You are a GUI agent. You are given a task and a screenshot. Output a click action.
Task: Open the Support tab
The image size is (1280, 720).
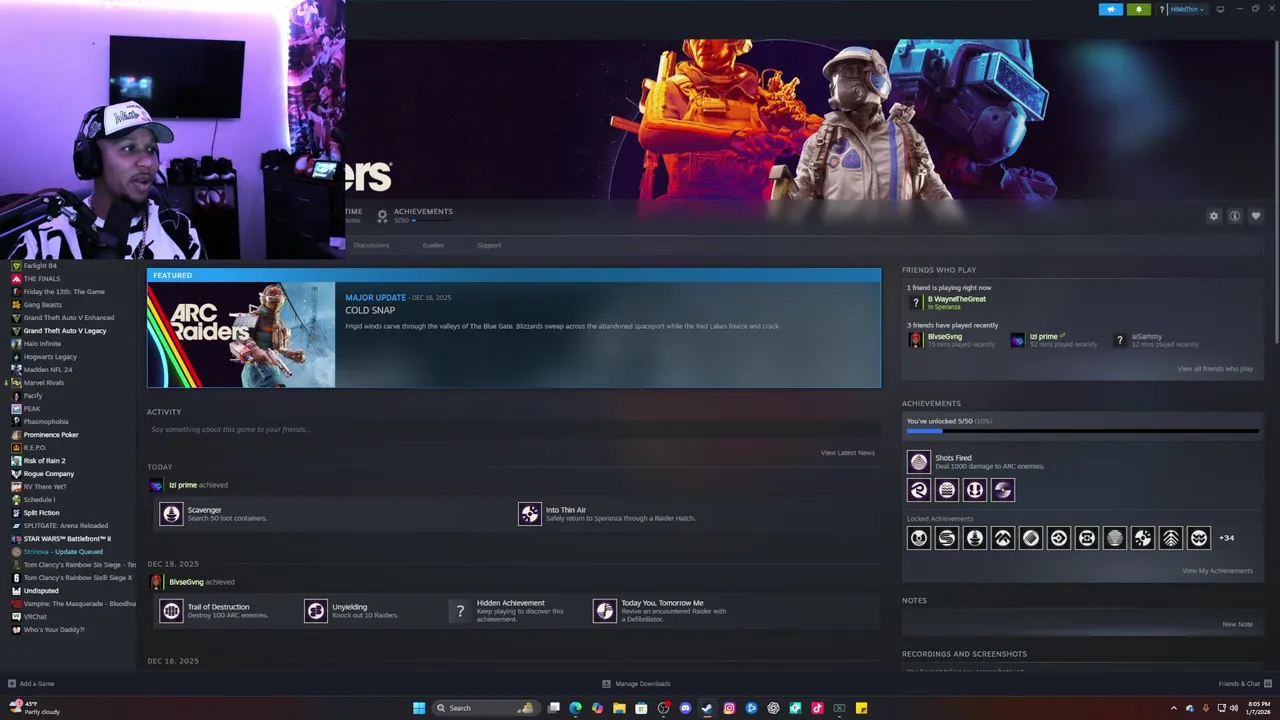pos(489,245)
